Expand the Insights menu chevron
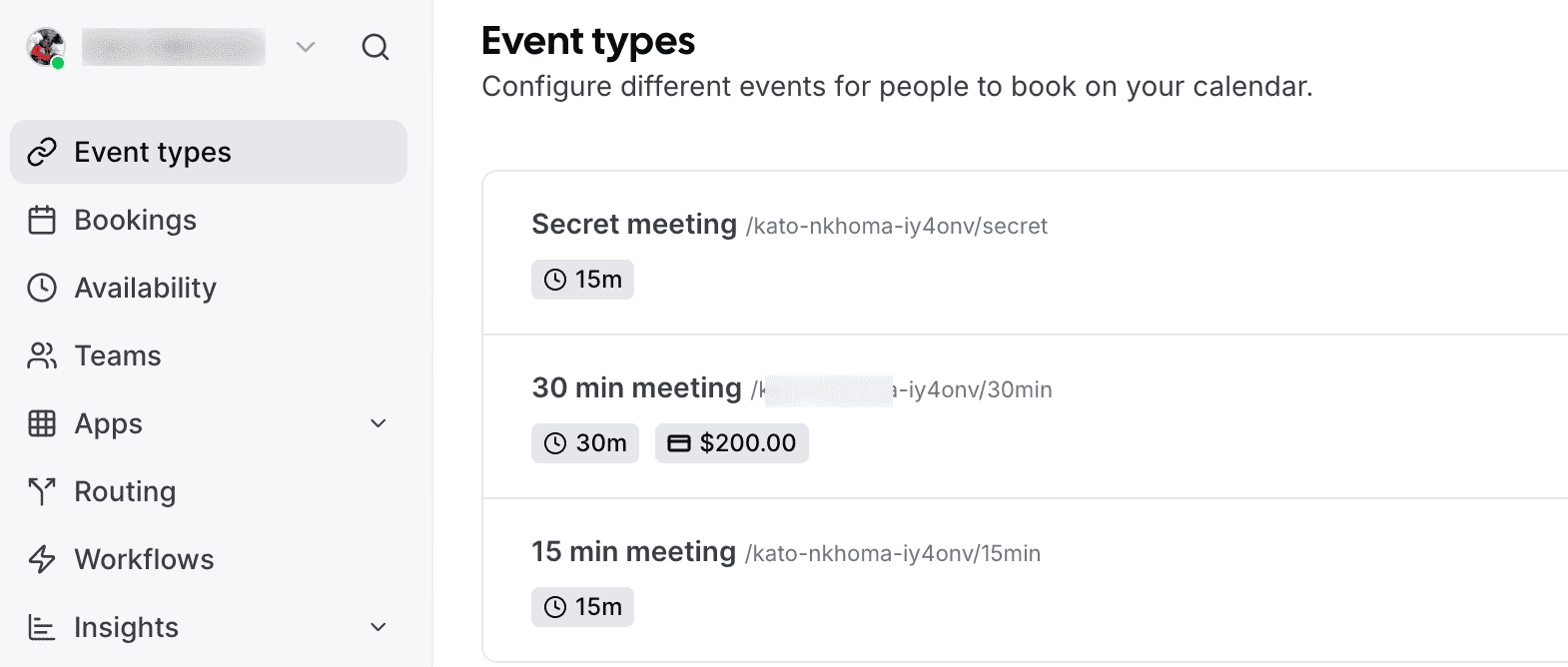 [x=377, y=627]
